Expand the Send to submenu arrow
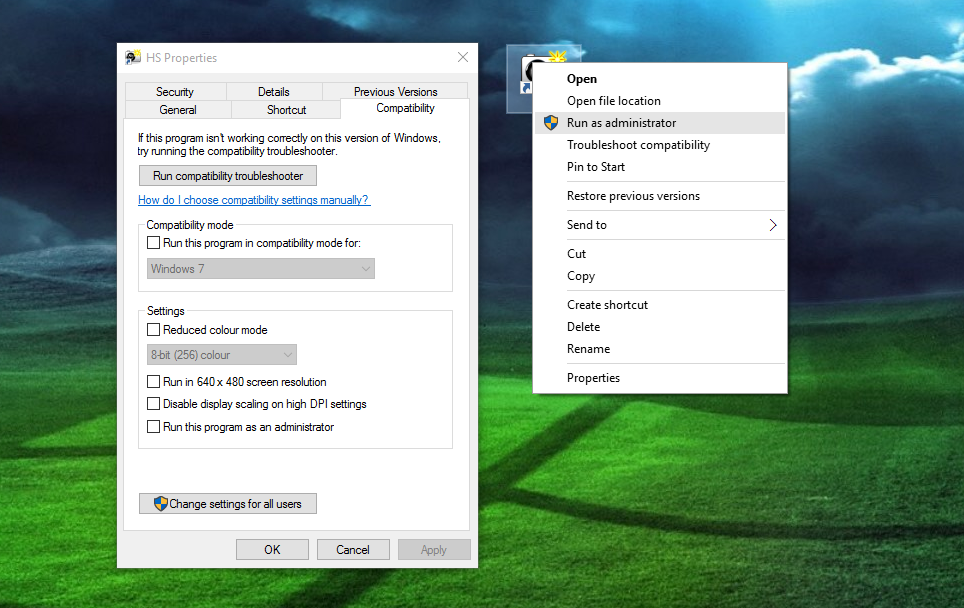The image size is (964, 608). (x=773, y=225)
